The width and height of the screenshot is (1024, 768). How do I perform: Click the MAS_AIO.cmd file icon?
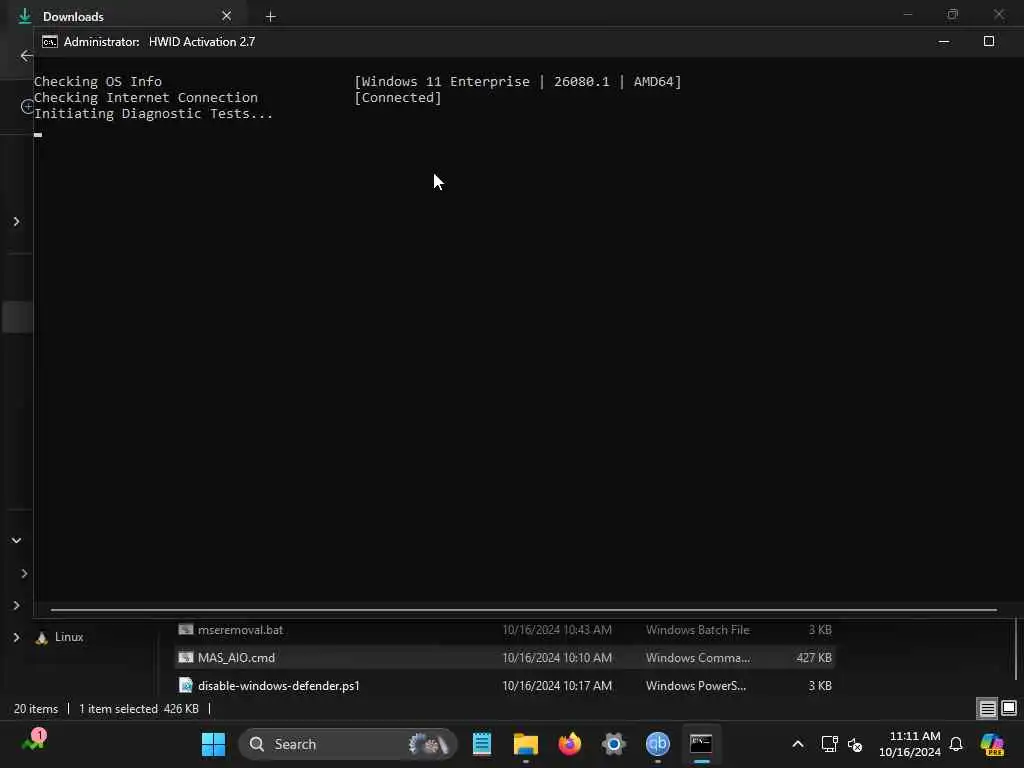185,658
